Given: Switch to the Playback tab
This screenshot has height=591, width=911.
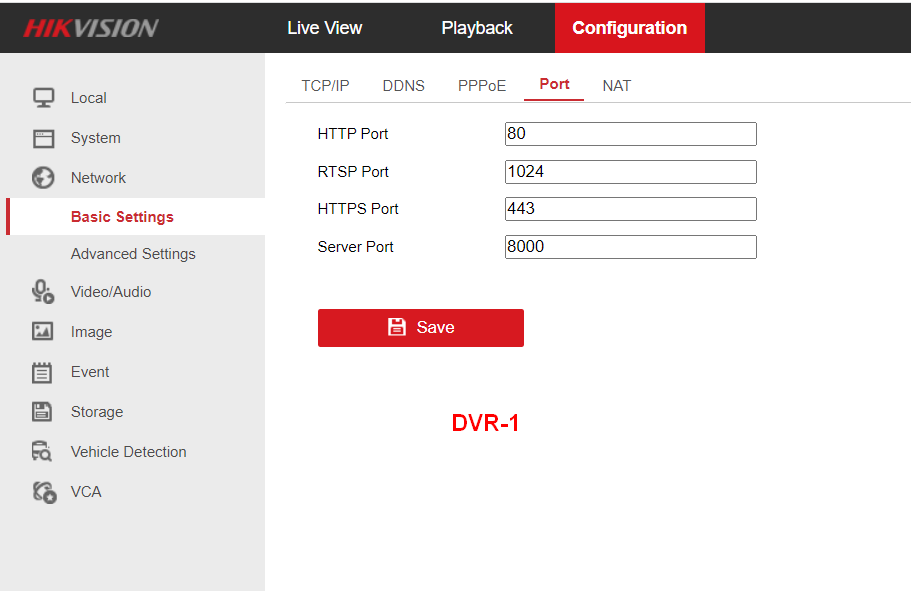Looking at the screenshot, I should pos(477,28).
